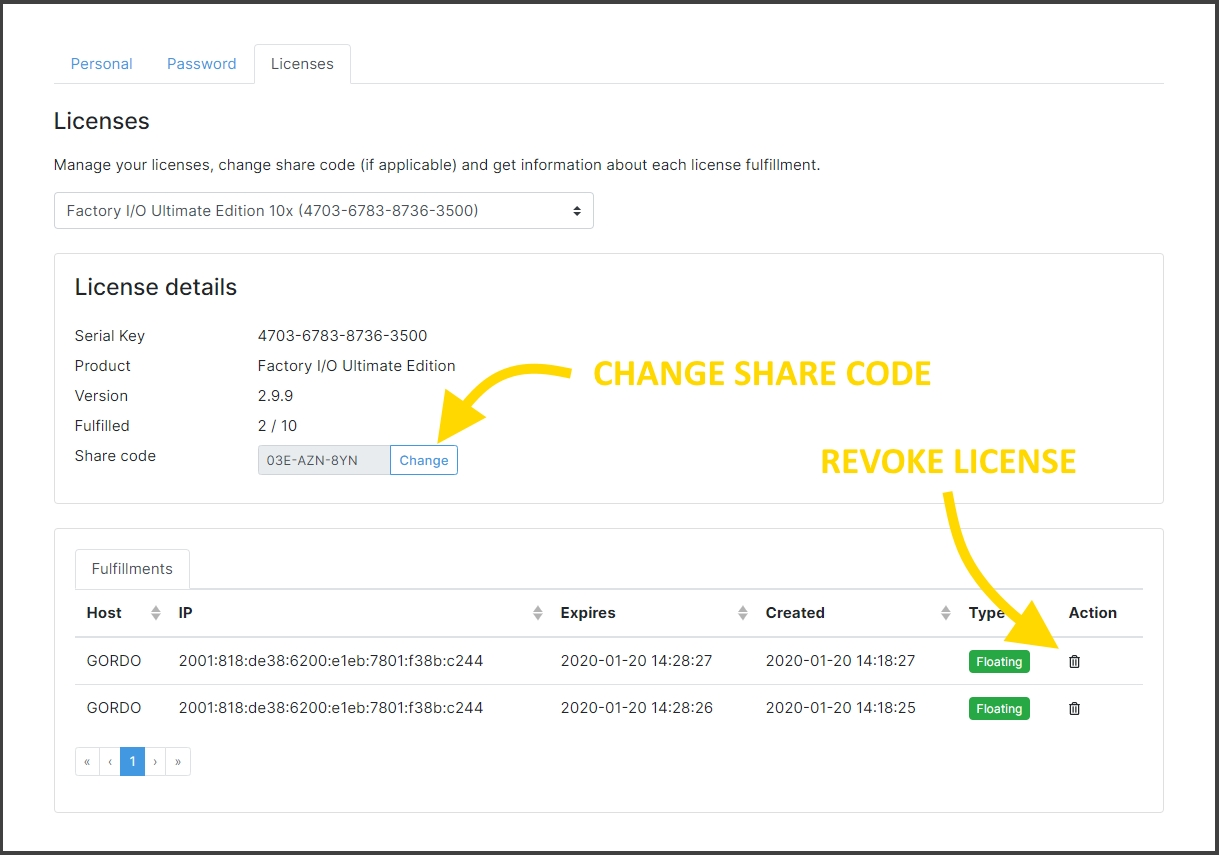Sort table by Created column

[x=946, y=613]
